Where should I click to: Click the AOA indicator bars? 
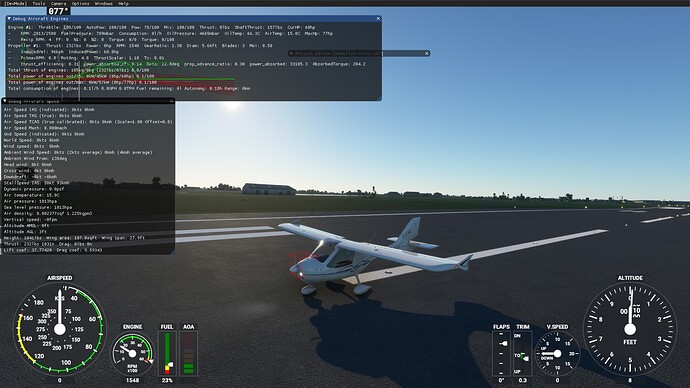(188, 354)
